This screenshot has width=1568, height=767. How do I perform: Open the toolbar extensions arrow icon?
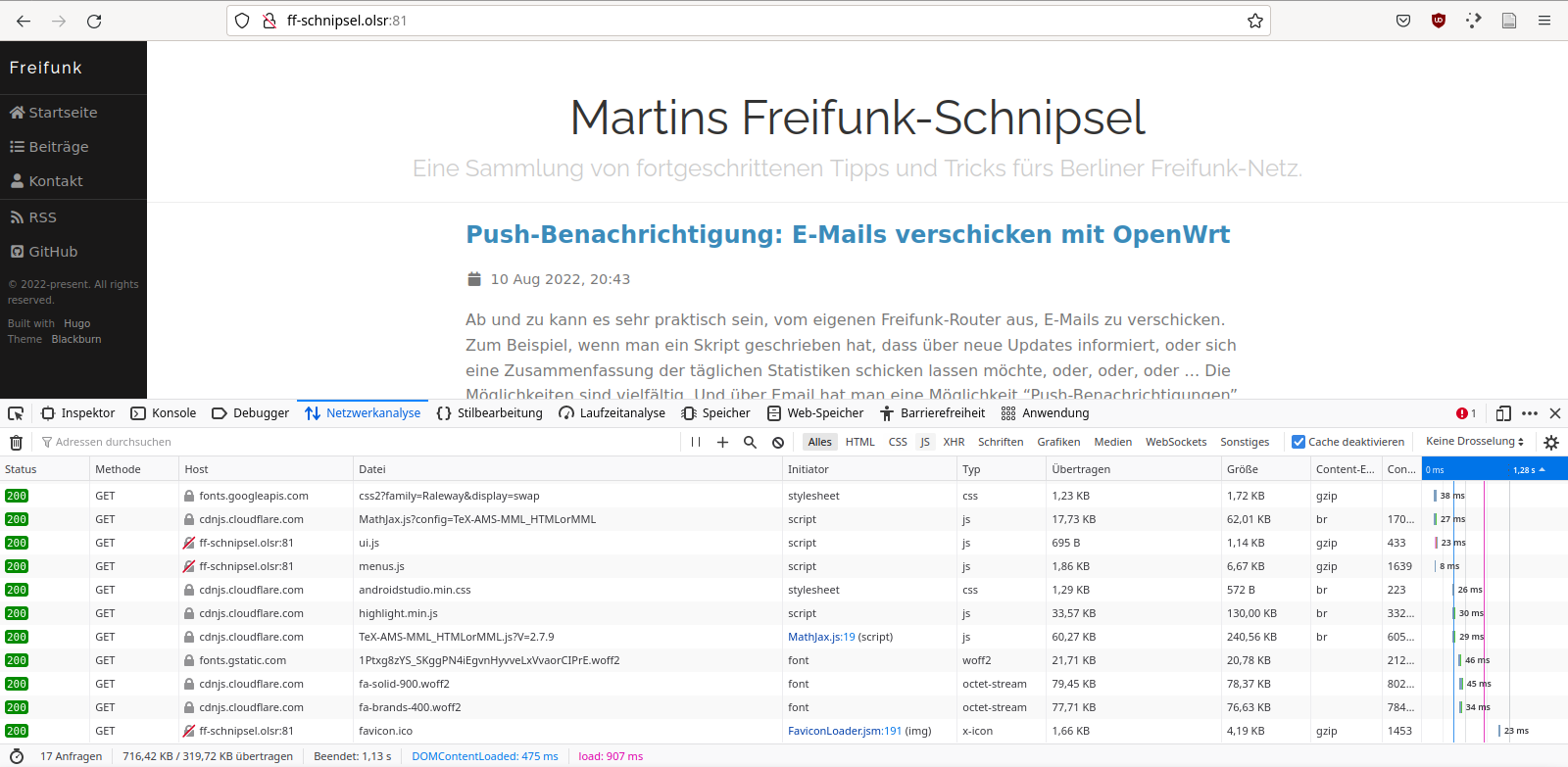coord(1474,21)
